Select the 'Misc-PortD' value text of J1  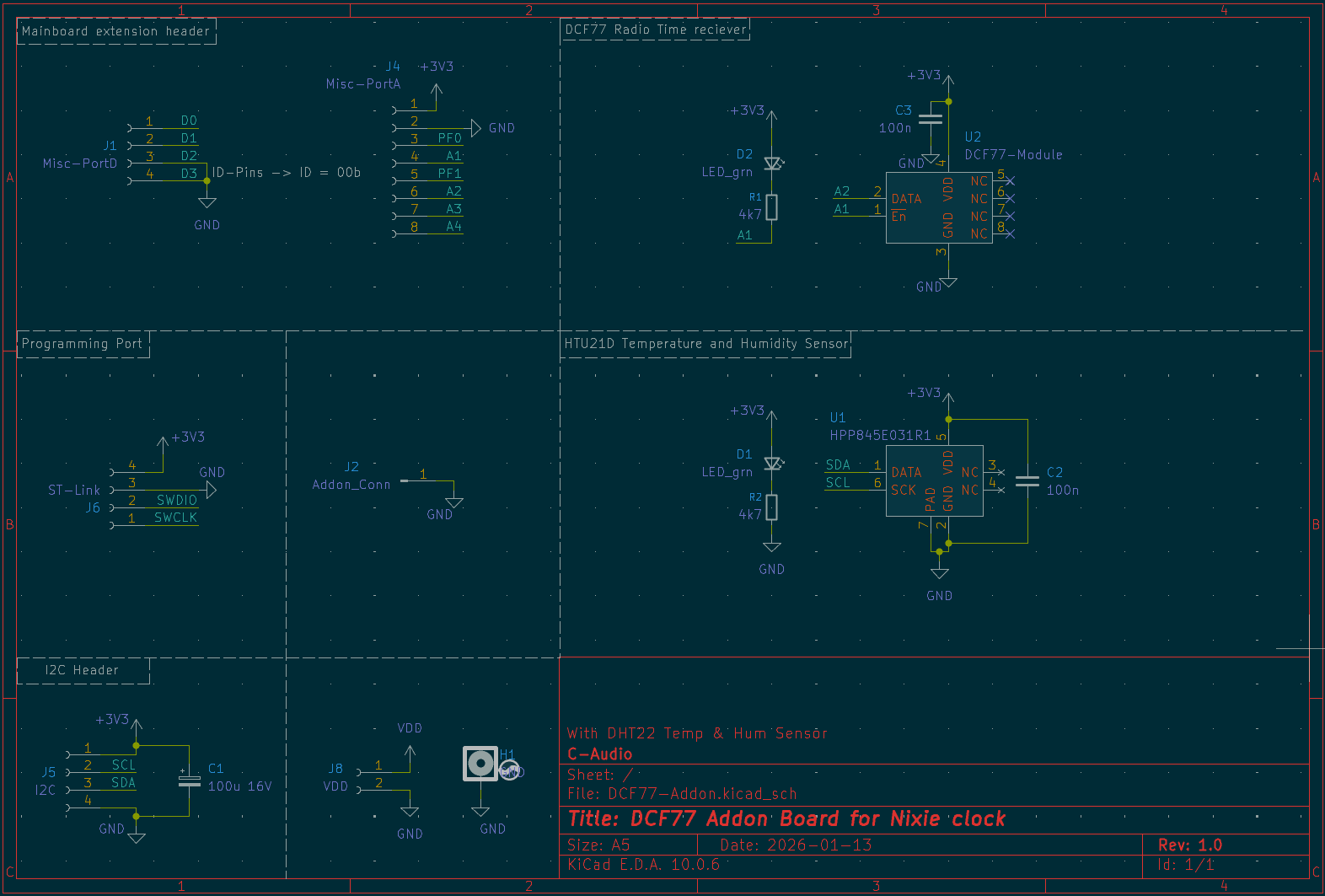[80, 164]
